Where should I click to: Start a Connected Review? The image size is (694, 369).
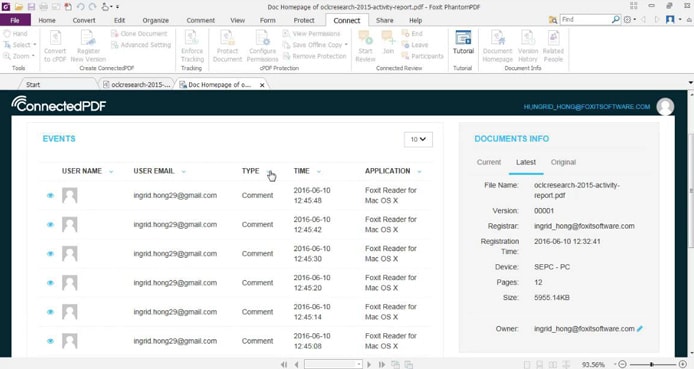[x=366, y=46]
